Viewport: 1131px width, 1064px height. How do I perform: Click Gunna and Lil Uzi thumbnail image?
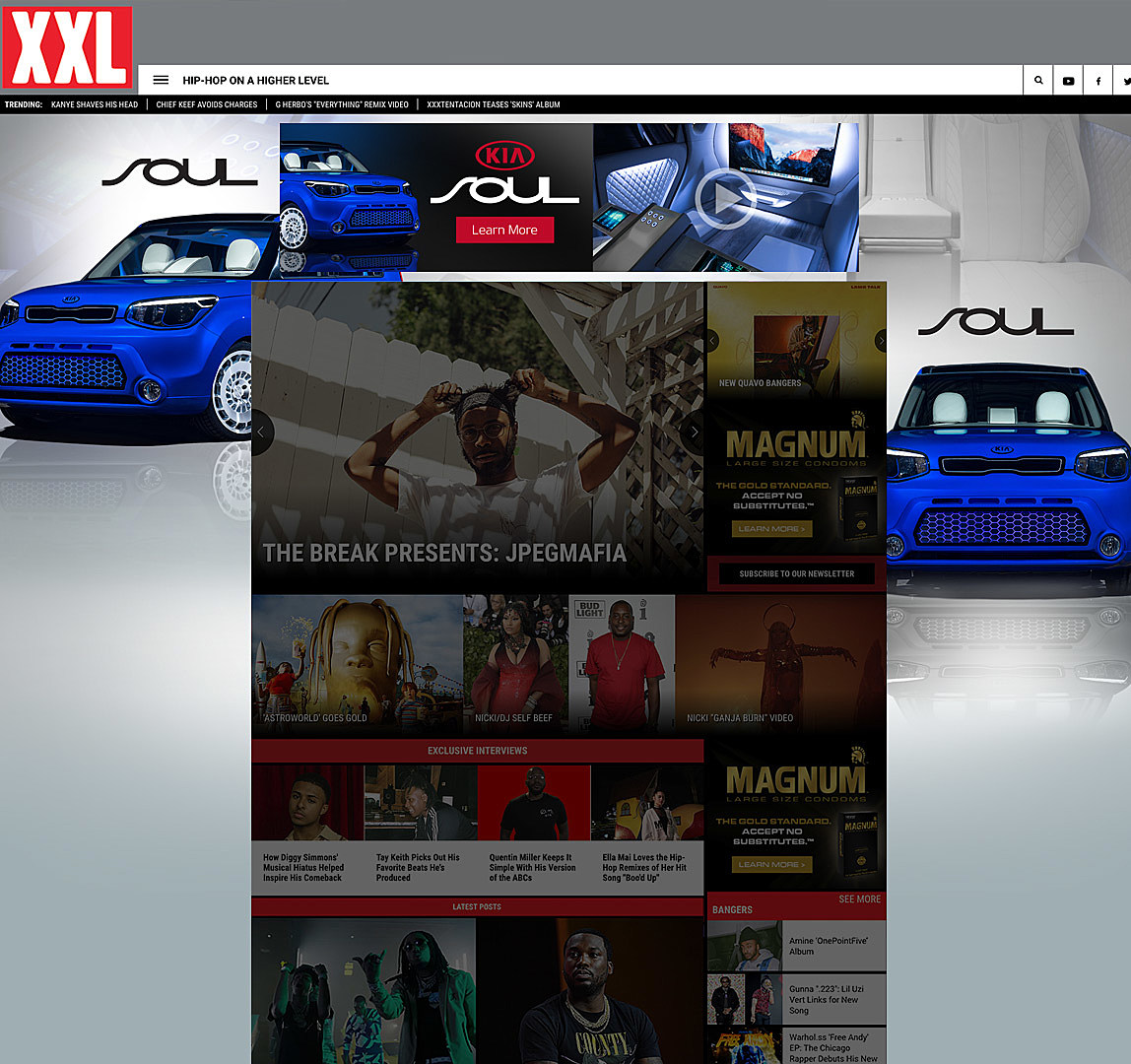745,999
